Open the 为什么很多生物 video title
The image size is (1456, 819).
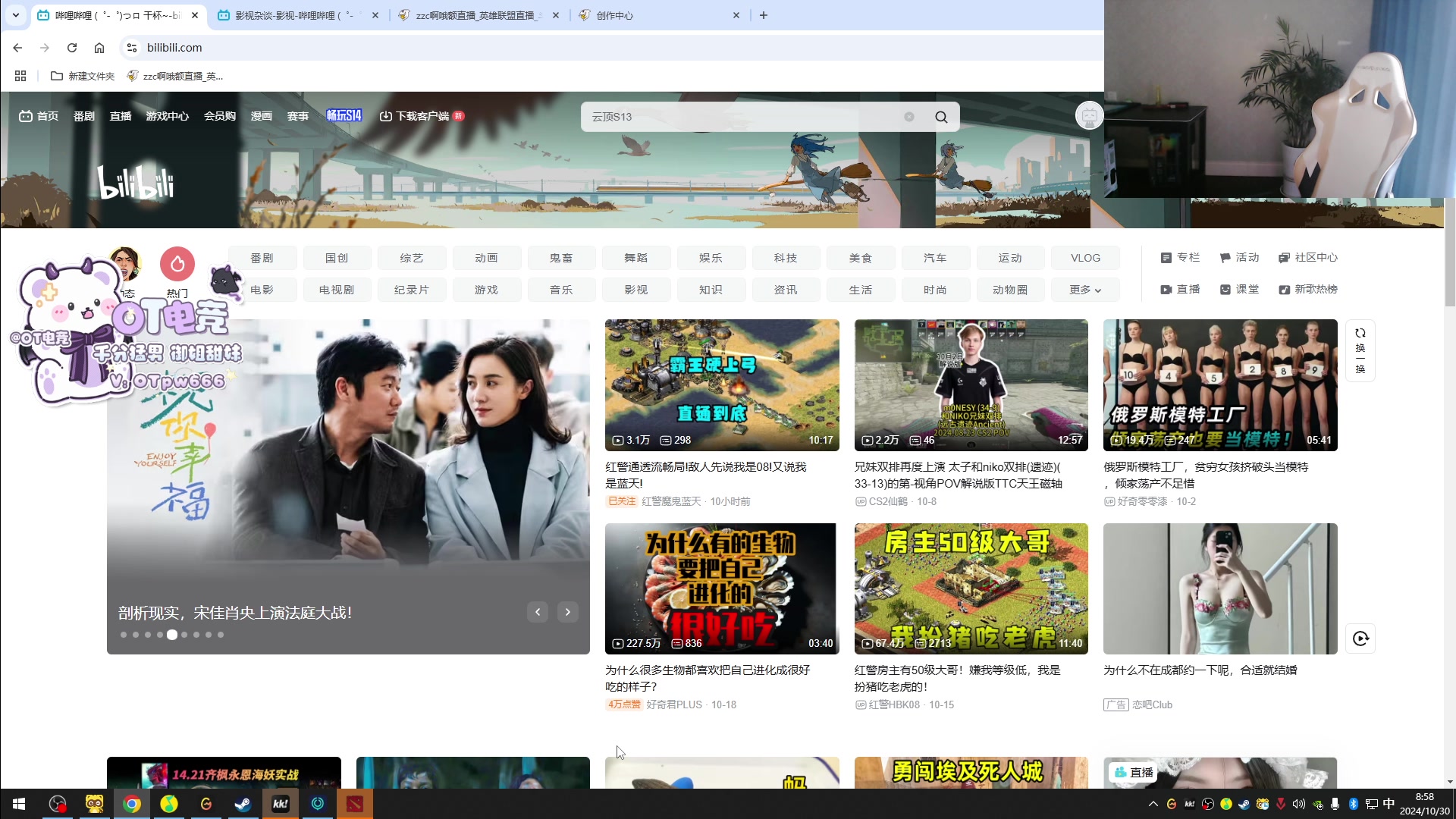[x=708, y=678]
